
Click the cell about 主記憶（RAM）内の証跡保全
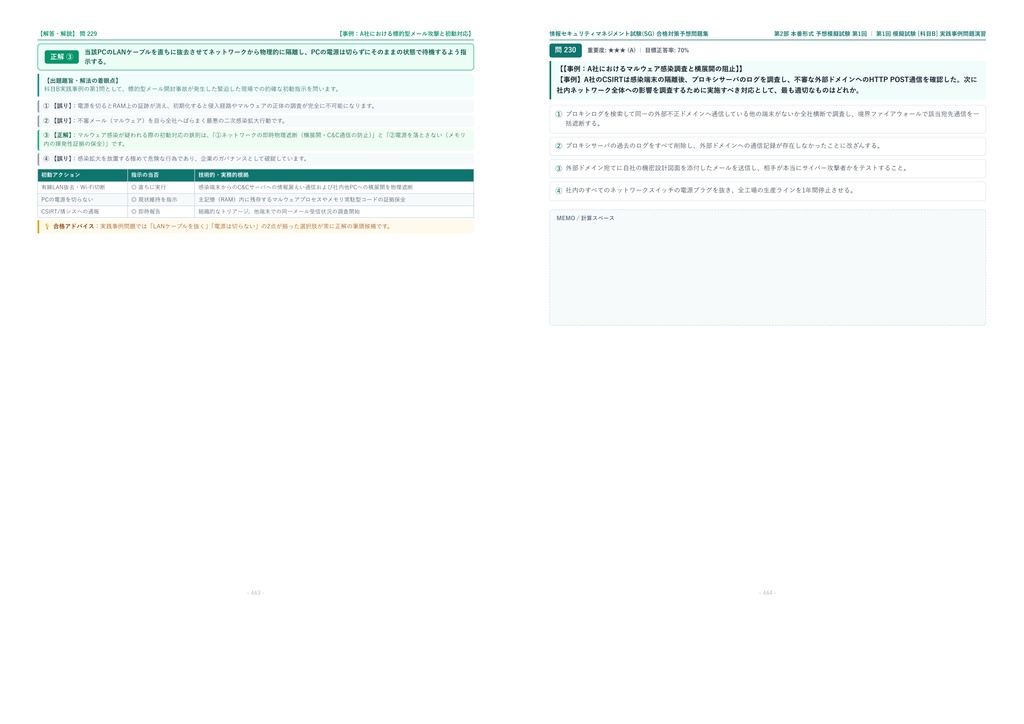(x=334, y=200)
